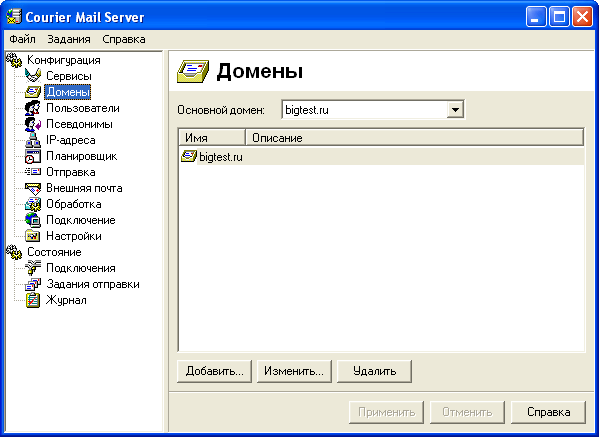Click the Добавить... button

[x=214, y=371]
